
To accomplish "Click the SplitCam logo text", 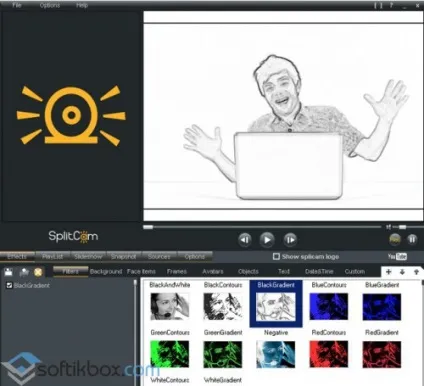I will pos(73,236).
